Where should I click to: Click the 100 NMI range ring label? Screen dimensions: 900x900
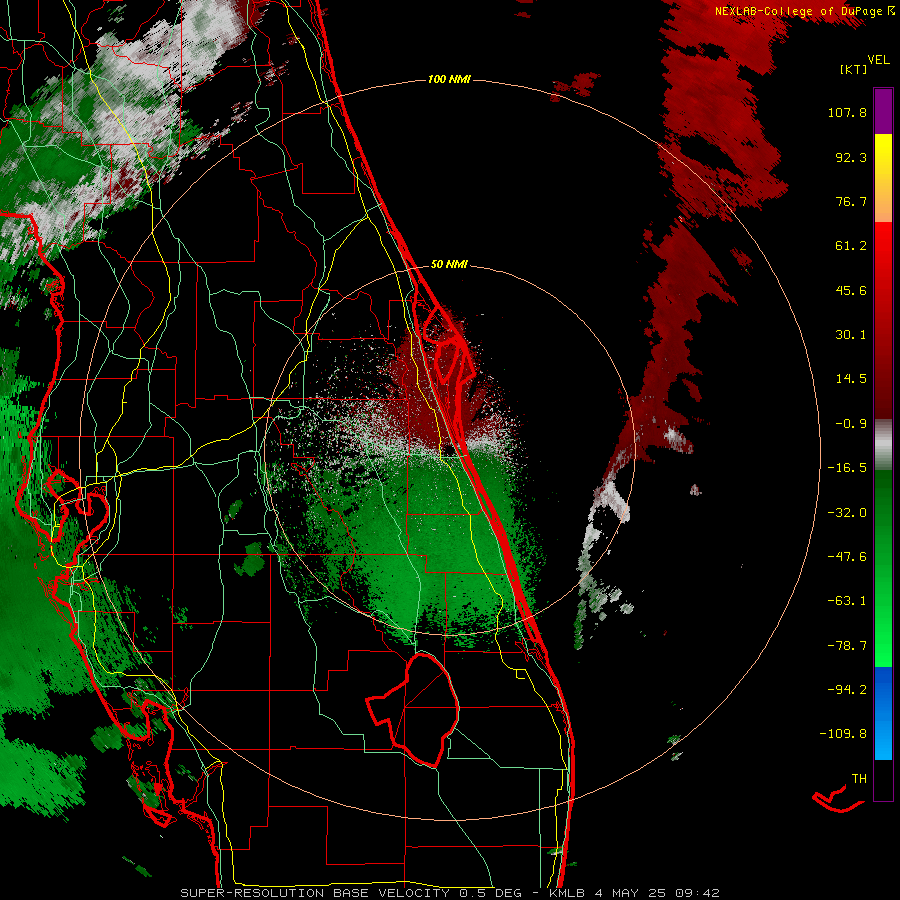(x=449, y=79)
